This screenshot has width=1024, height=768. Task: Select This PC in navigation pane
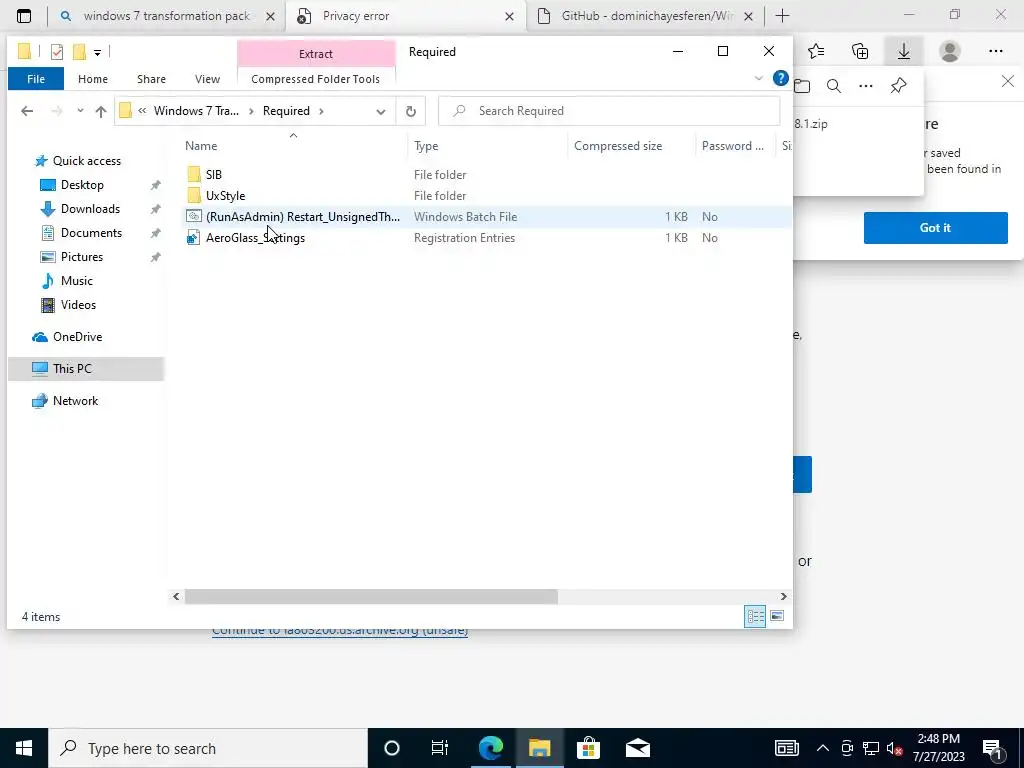[86, 369]
